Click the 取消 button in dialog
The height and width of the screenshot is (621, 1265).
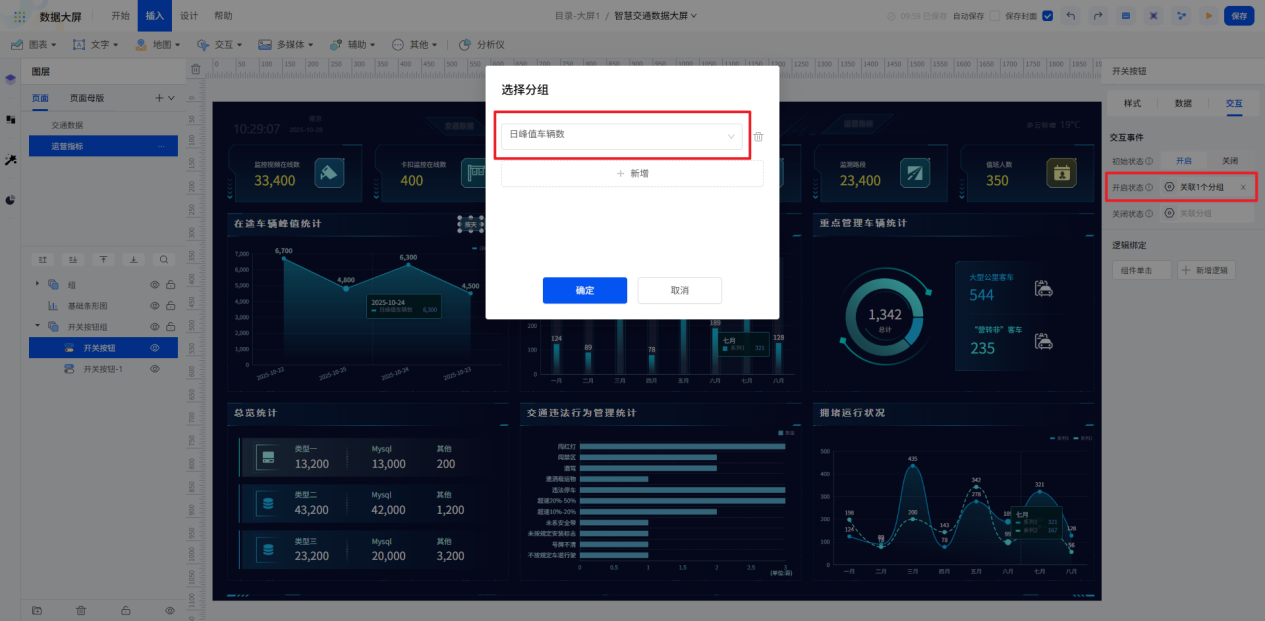tap(679, 290)
